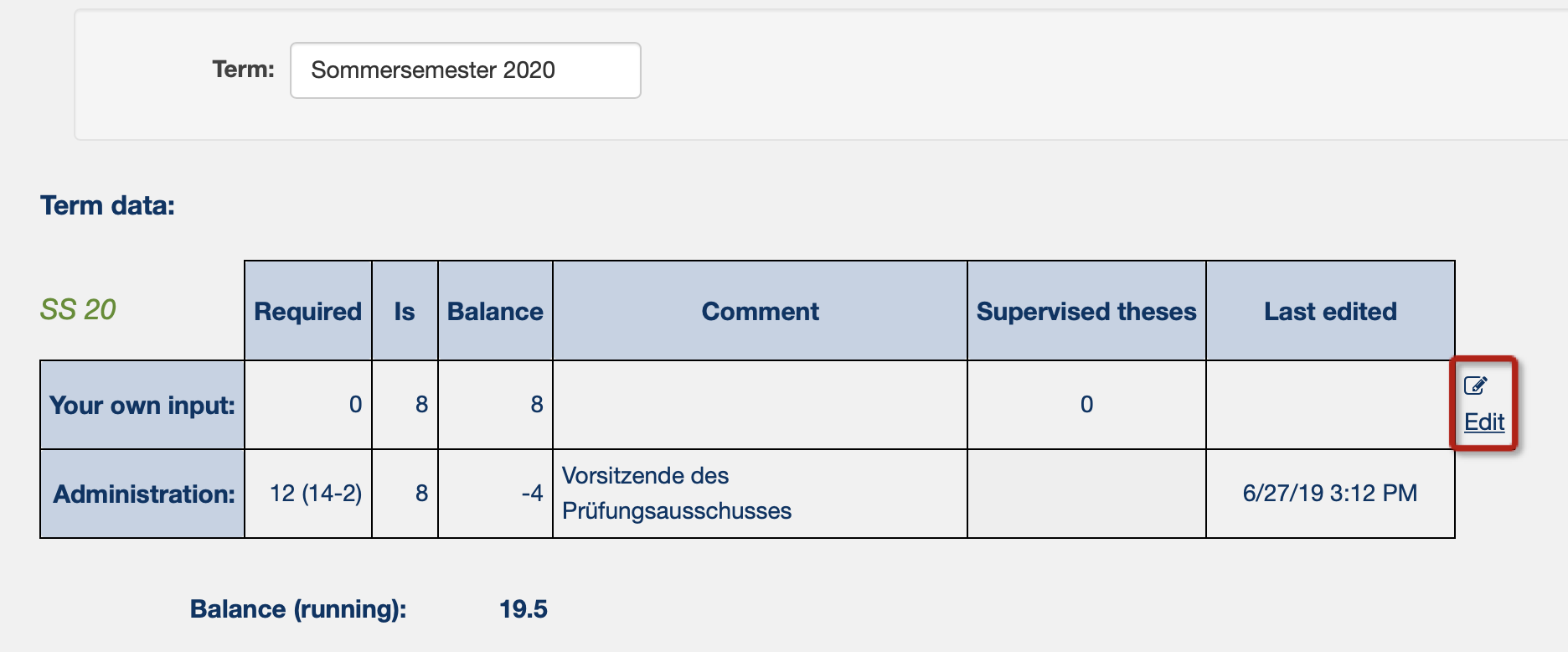Viewport: 1568px width, 652px height.
Task: Click the SS 20 term label
Action: (x=78, y=309)
